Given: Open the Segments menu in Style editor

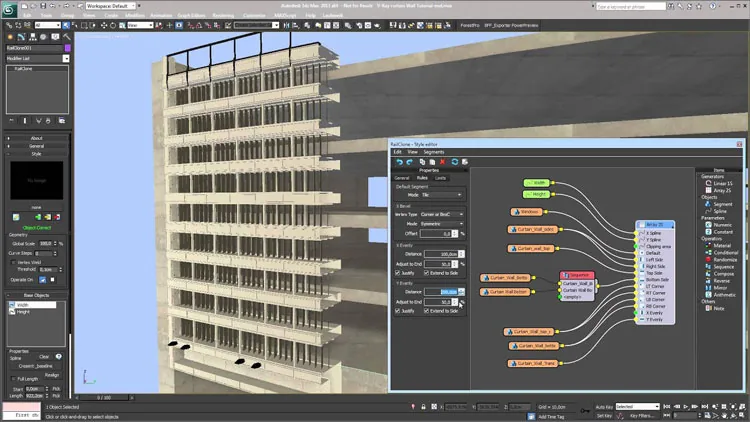Looking at the screenshot, I should click(x=433, y=152).
